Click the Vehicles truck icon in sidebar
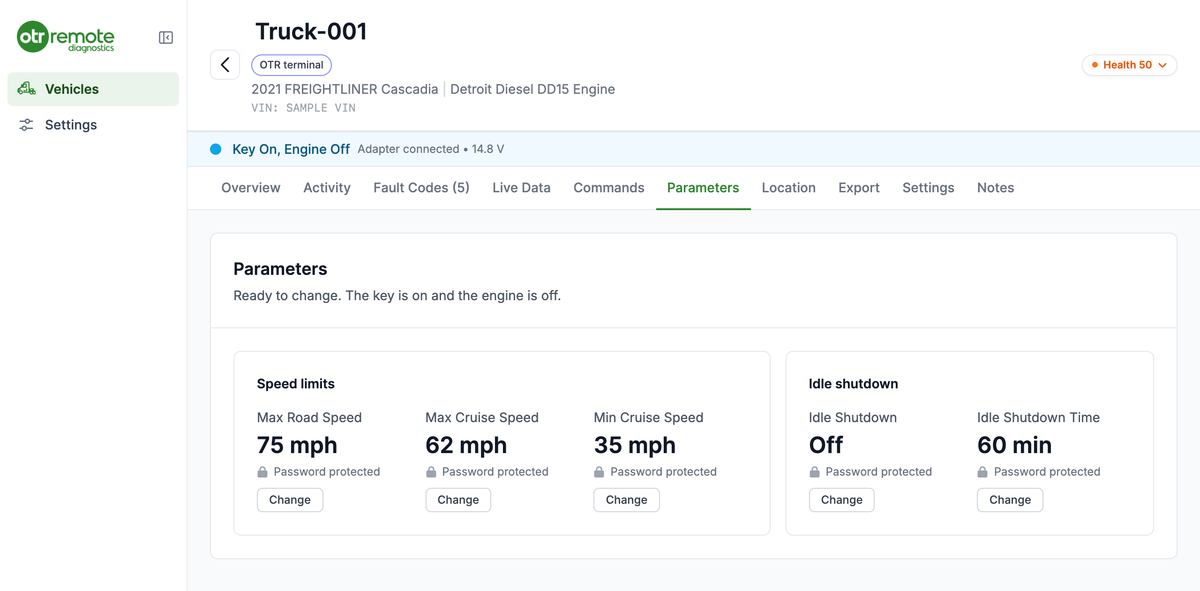The width and height of the screenshot is (1200, 591). pos(27,89)
